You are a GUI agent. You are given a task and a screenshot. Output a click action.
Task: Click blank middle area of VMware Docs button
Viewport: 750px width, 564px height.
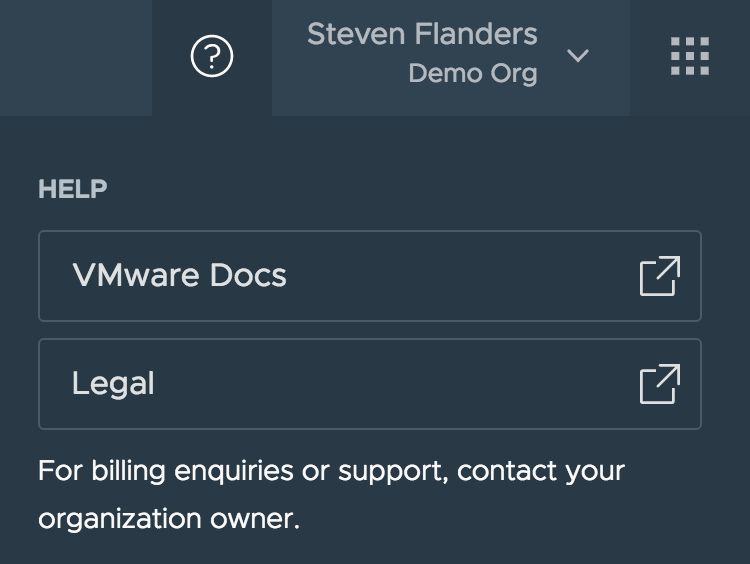click(x=450, y=276)
